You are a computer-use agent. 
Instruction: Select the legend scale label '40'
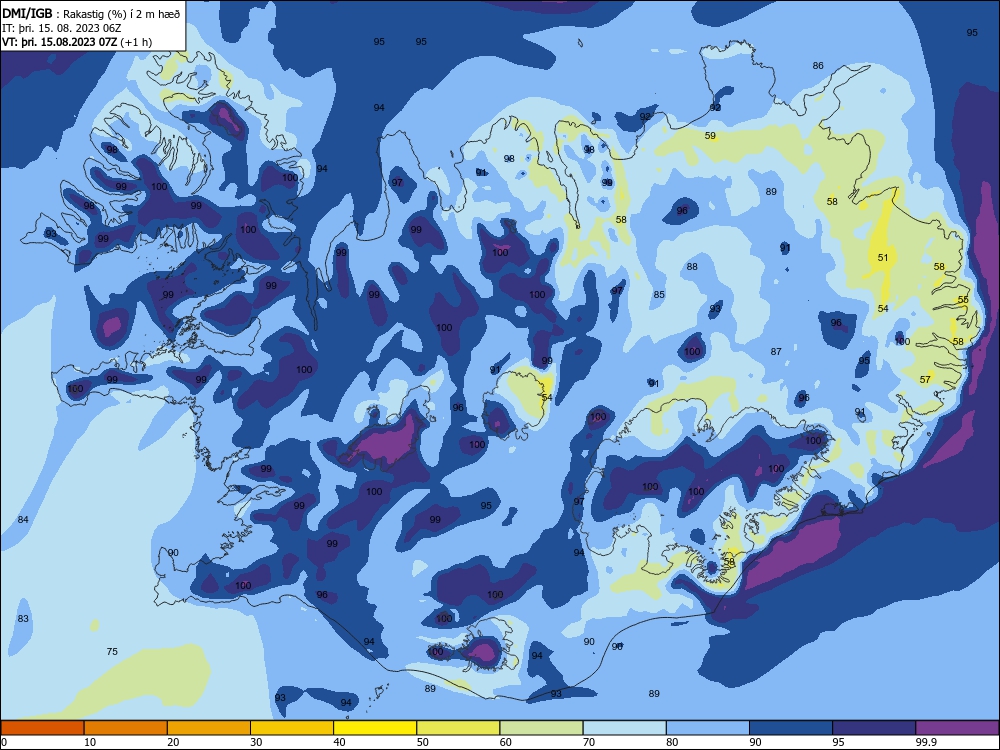click(340, 742)
